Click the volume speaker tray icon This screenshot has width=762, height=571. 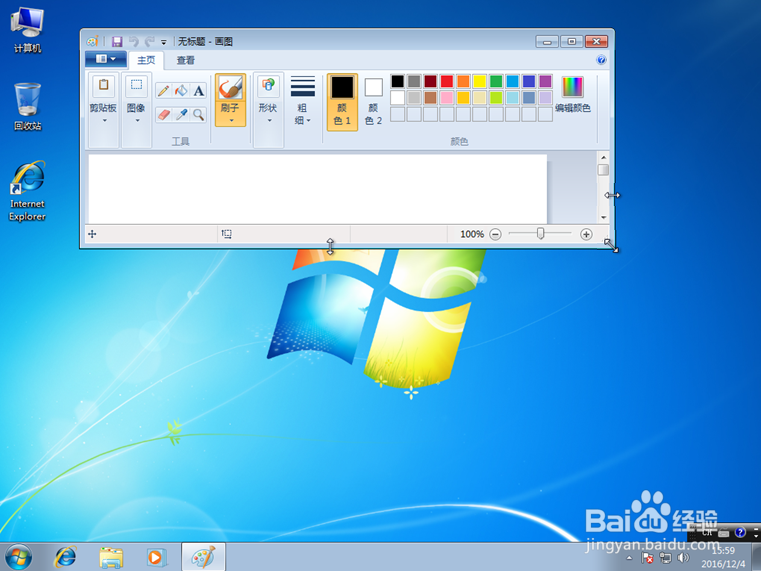coord(683,558)
